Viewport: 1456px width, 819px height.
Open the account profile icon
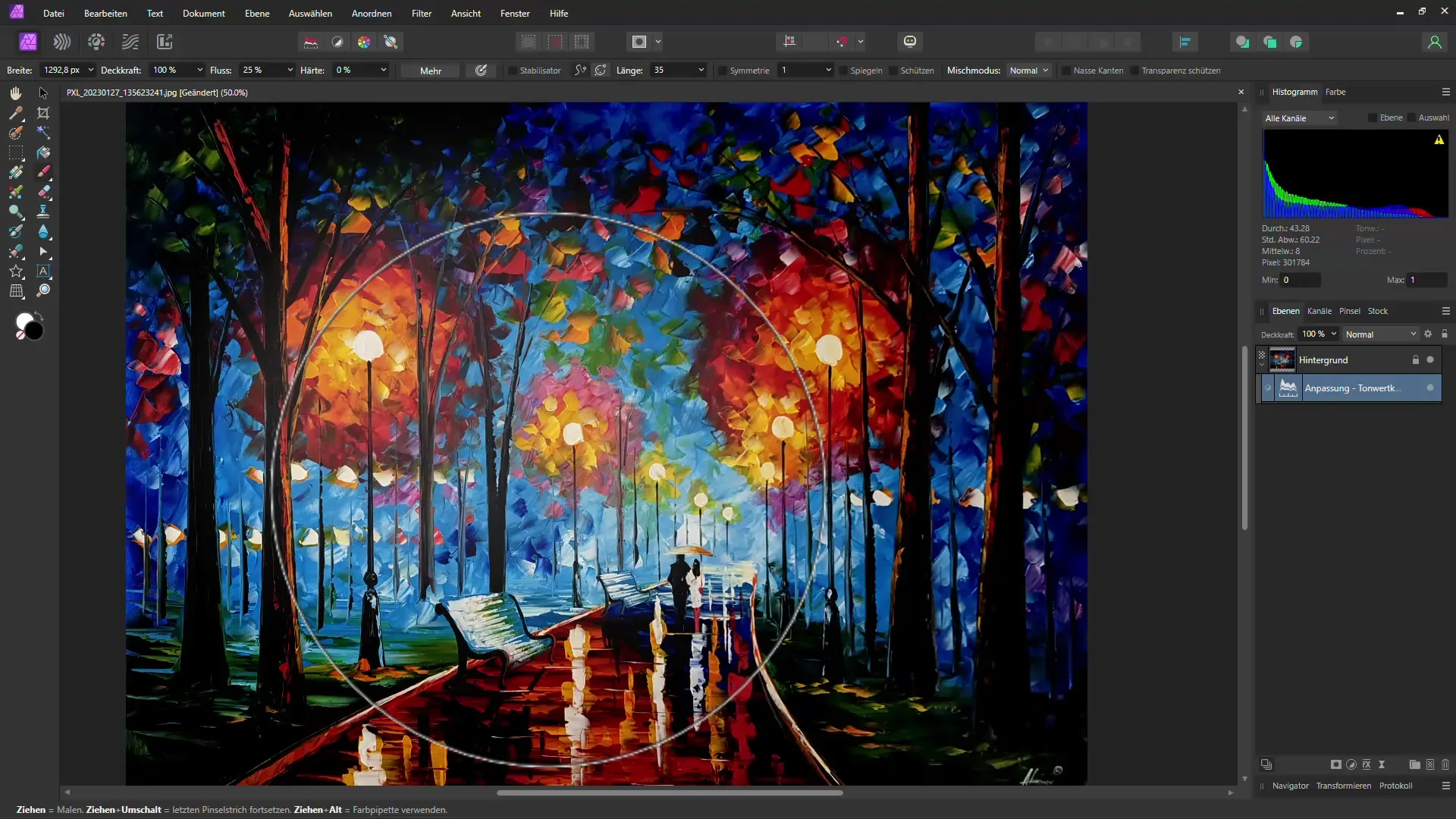pyautogui.click(x=1434, y=42)
